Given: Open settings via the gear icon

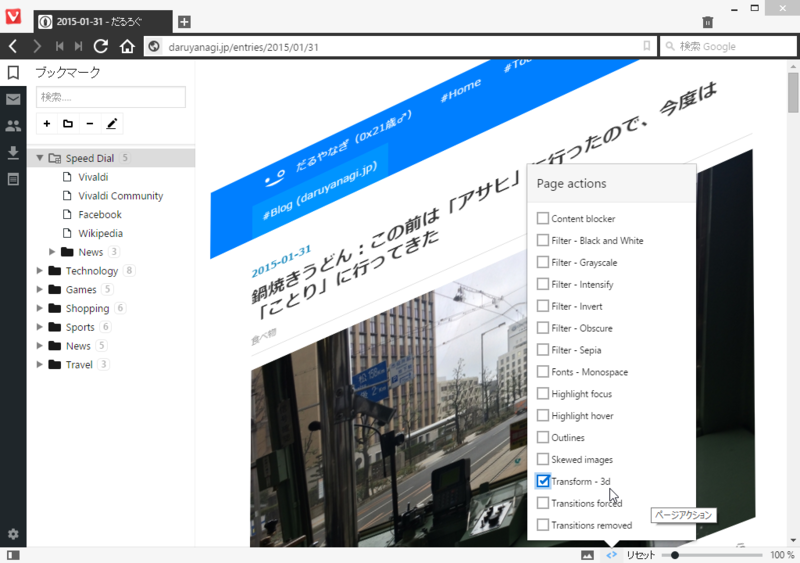Looking at the screenshot, I should point(13,534).
